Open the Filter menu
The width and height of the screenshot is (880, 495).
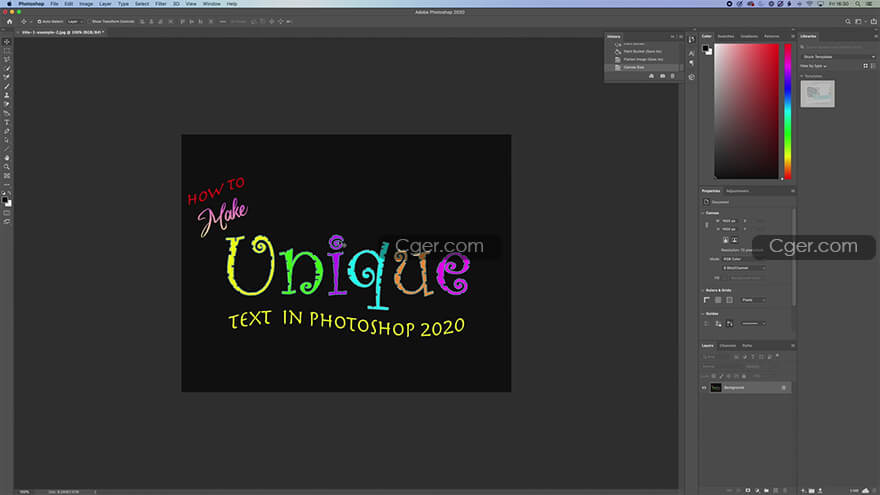pos(161,4)
